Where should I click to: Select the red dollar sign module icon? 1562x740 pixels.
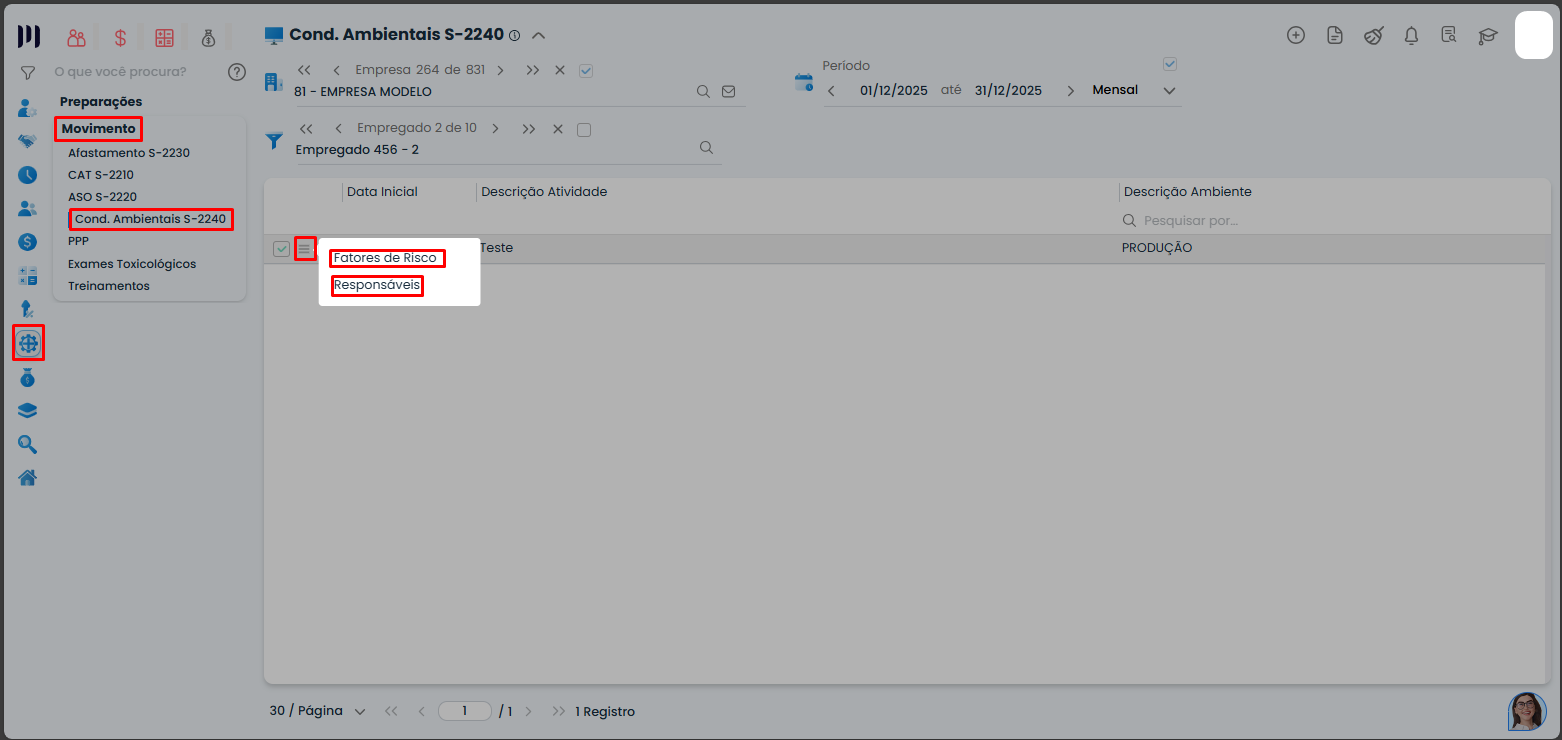120,38
